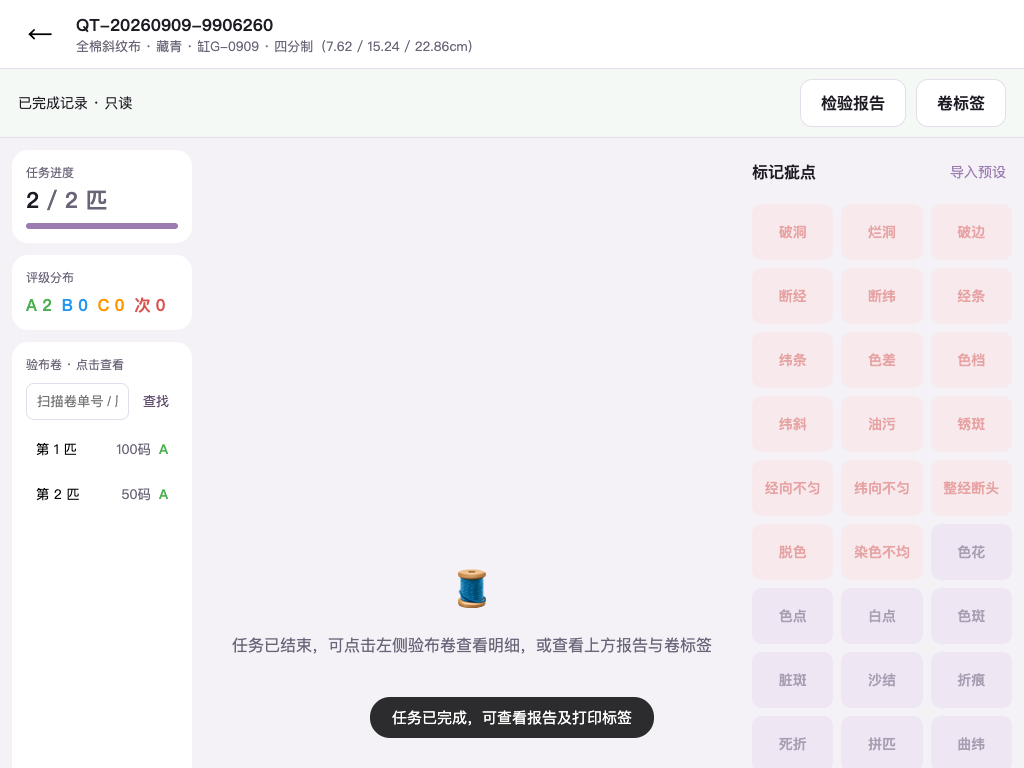Select the 破边 defect tag
This screenshot has height=768, width=1024.
(x=971, y=232)
